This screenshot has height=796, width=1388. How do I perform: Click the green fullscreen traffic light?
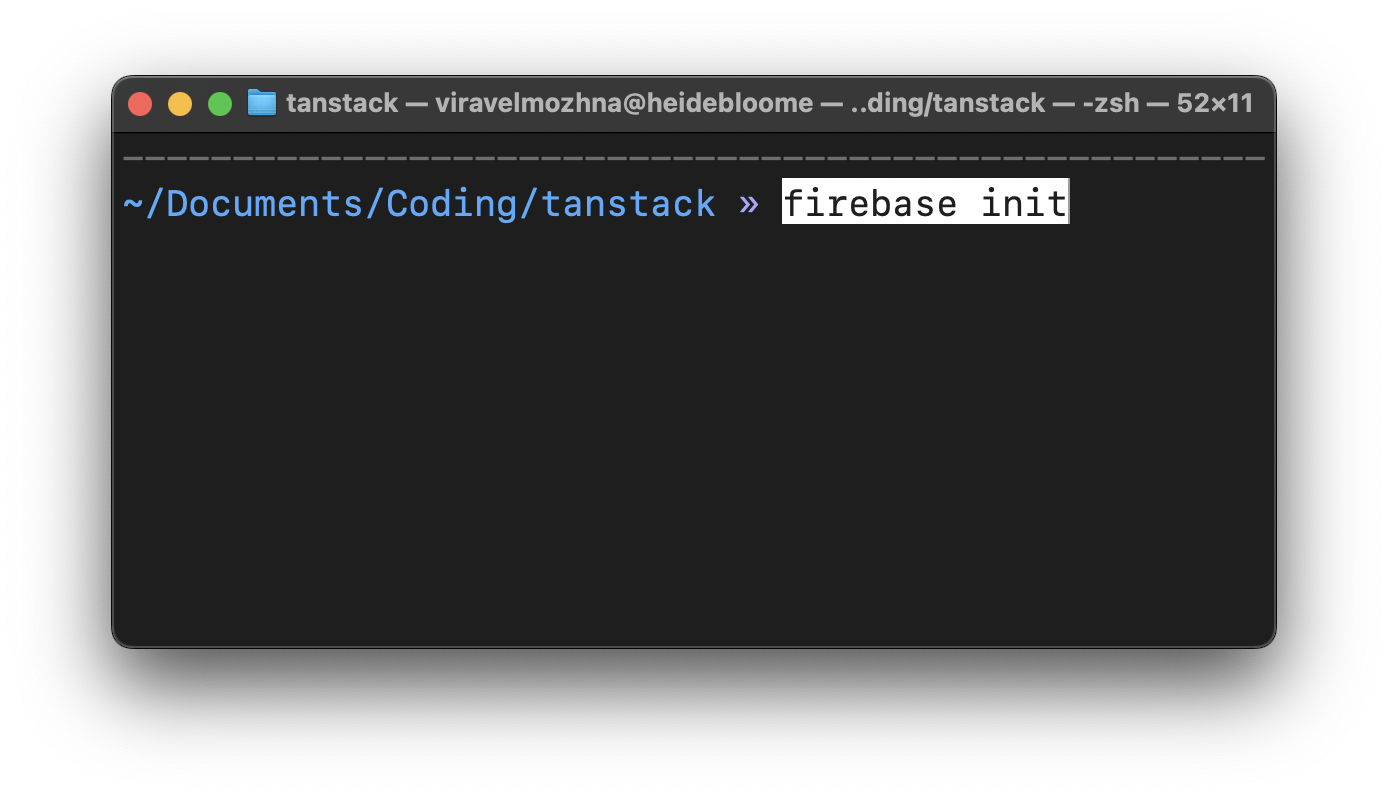point(219,103)
